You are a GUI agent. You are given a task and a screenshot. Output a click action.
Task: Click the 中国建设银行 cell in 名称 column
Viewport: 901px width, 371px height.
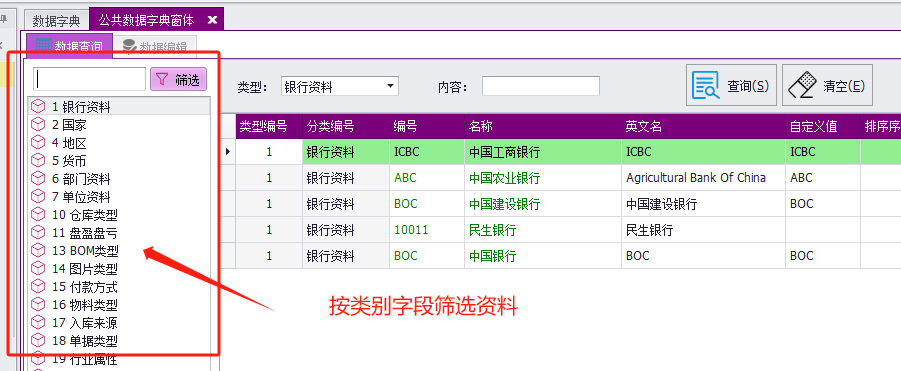pos(543,204)
